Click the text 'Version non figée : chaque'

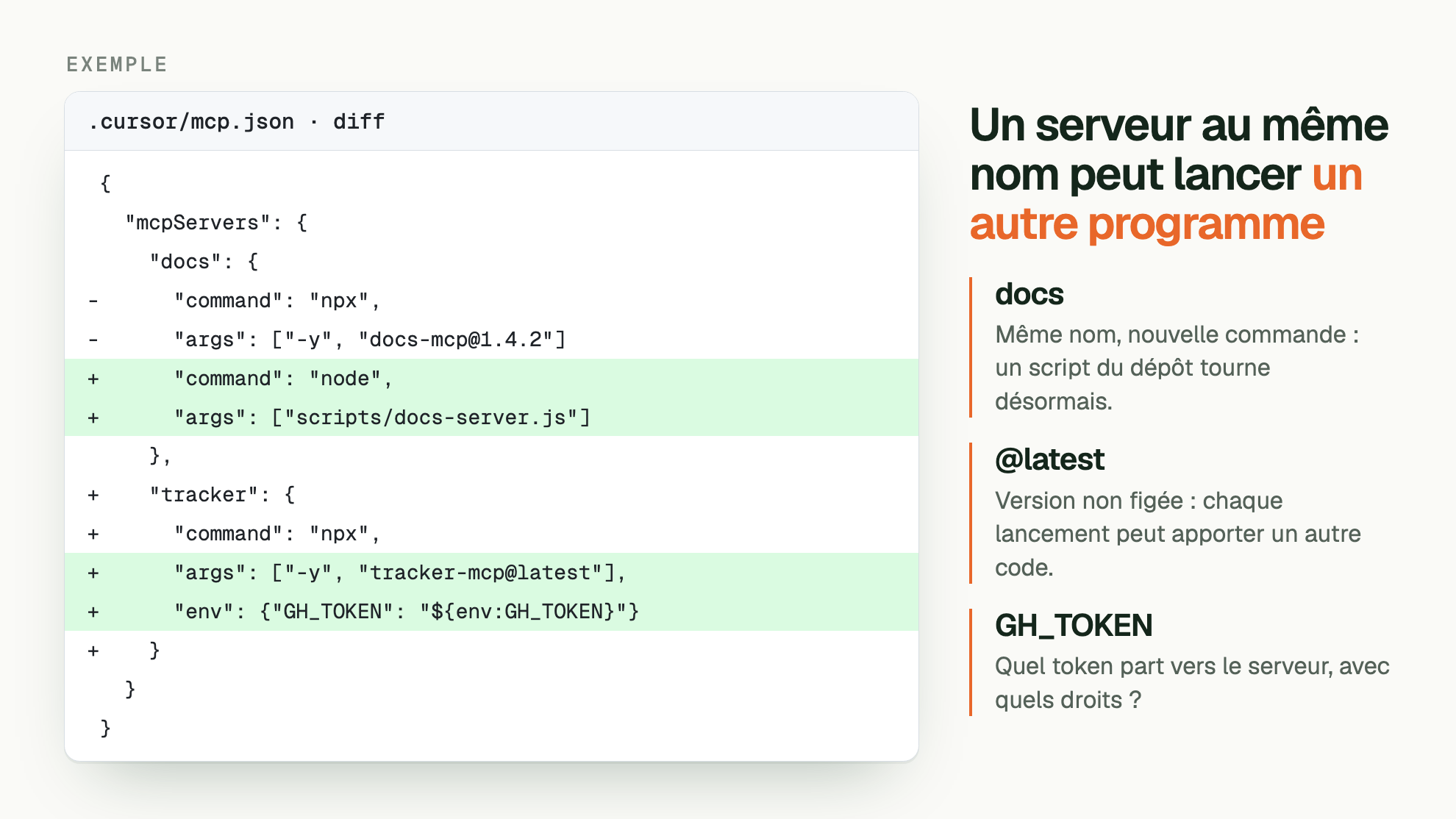coord(1138,501)
